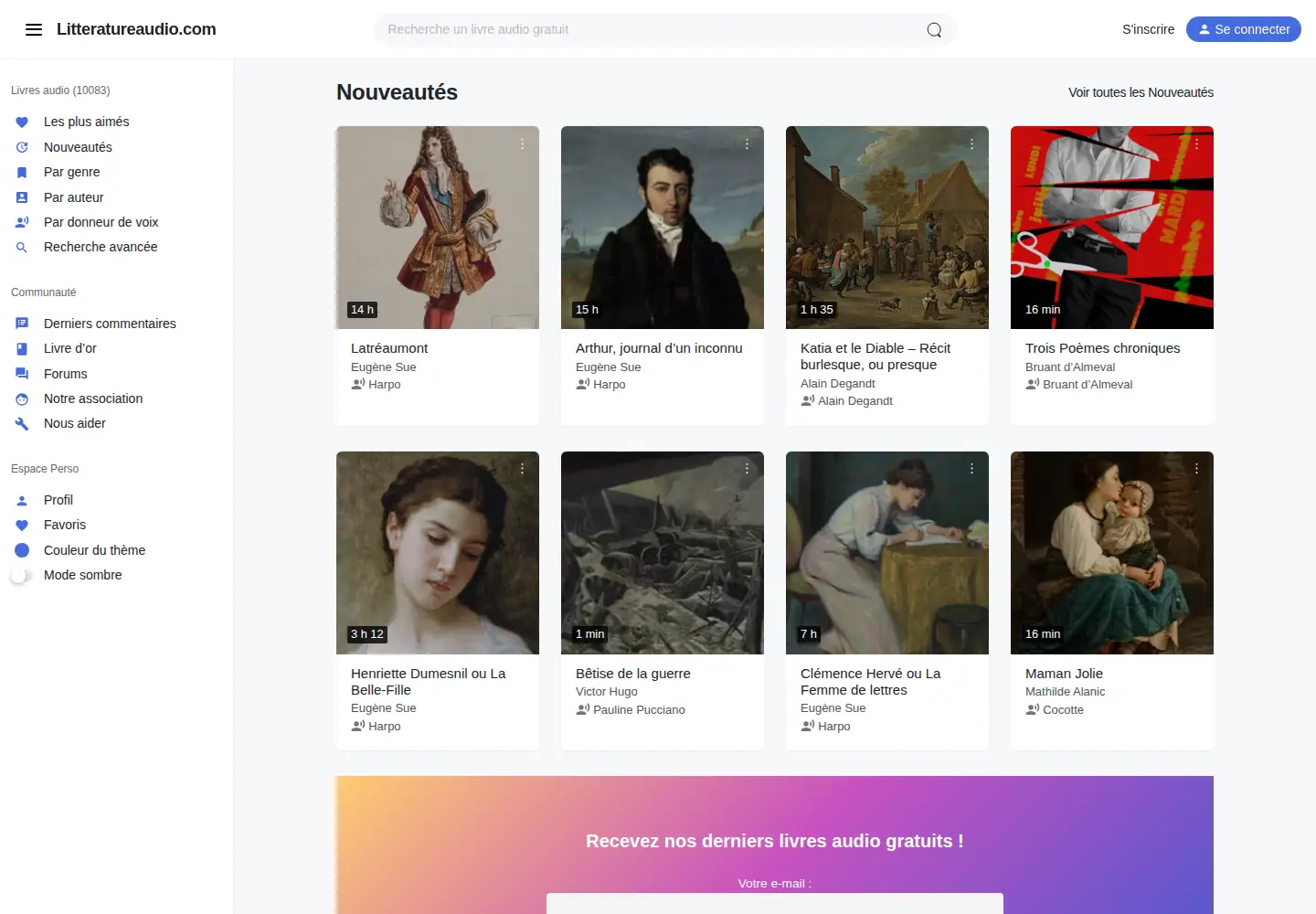1316x914 pixels.
Task: Open three-dot menu on Henriette Dumesnil card
Action: pyautogui.click(x=522, y=468)
